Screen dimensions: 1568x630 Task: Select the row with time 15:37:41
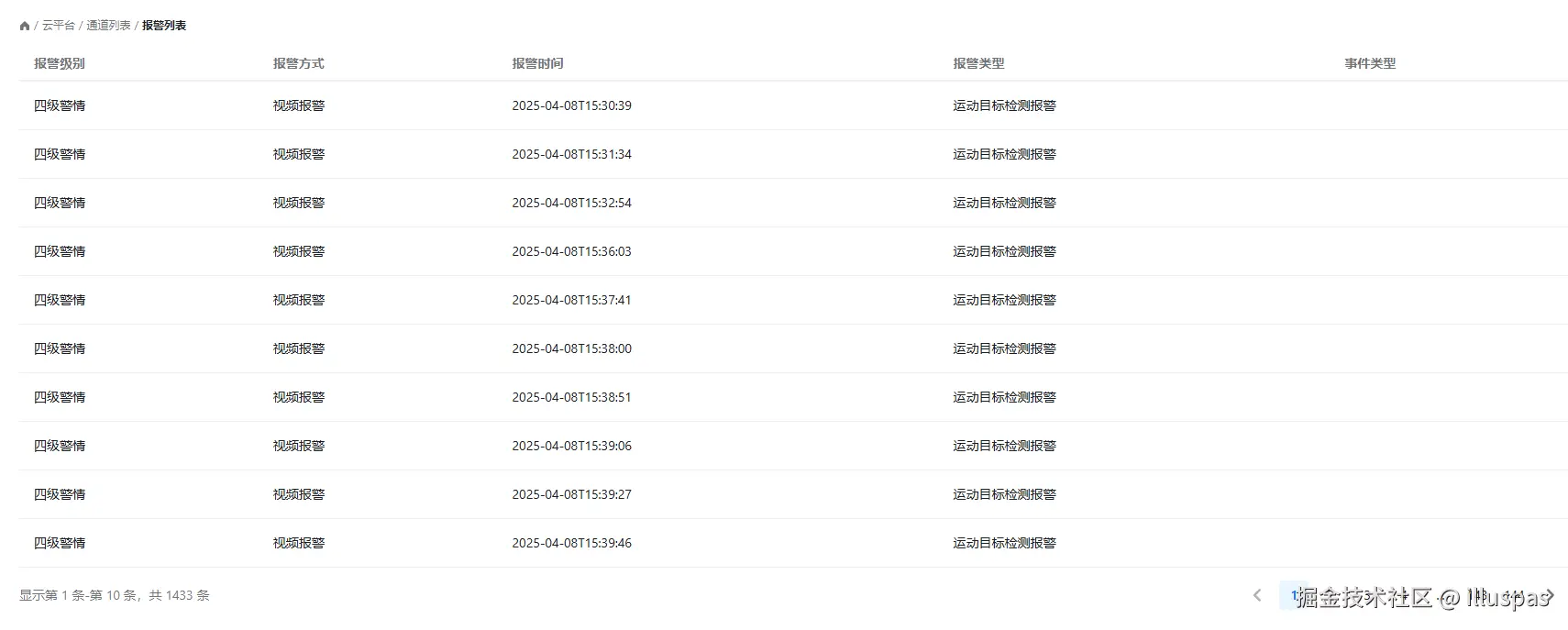coord(793,300)
